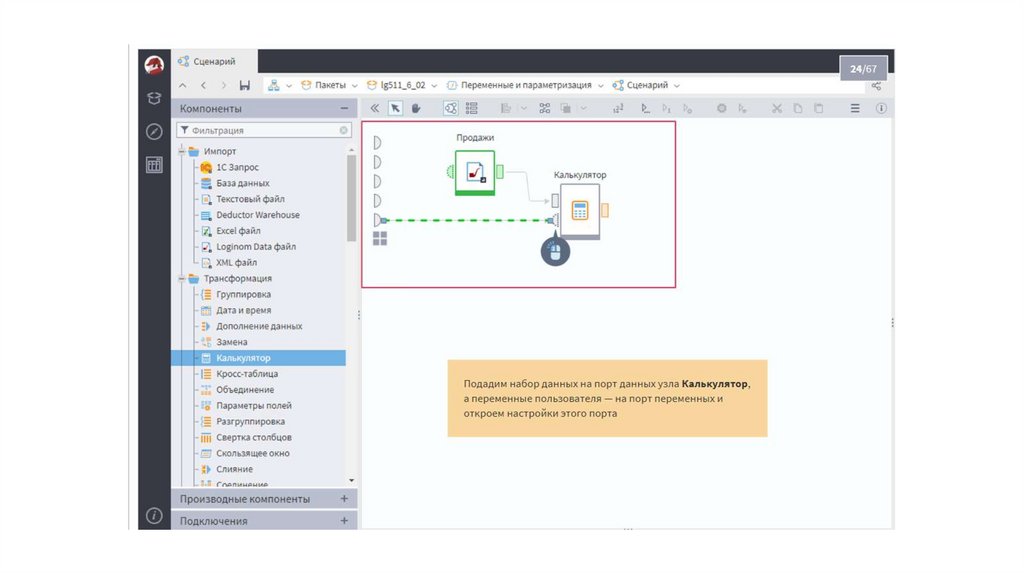Open the compass navigation sidebar icon
The image size is (1024, 574).
tap(154, 131)
